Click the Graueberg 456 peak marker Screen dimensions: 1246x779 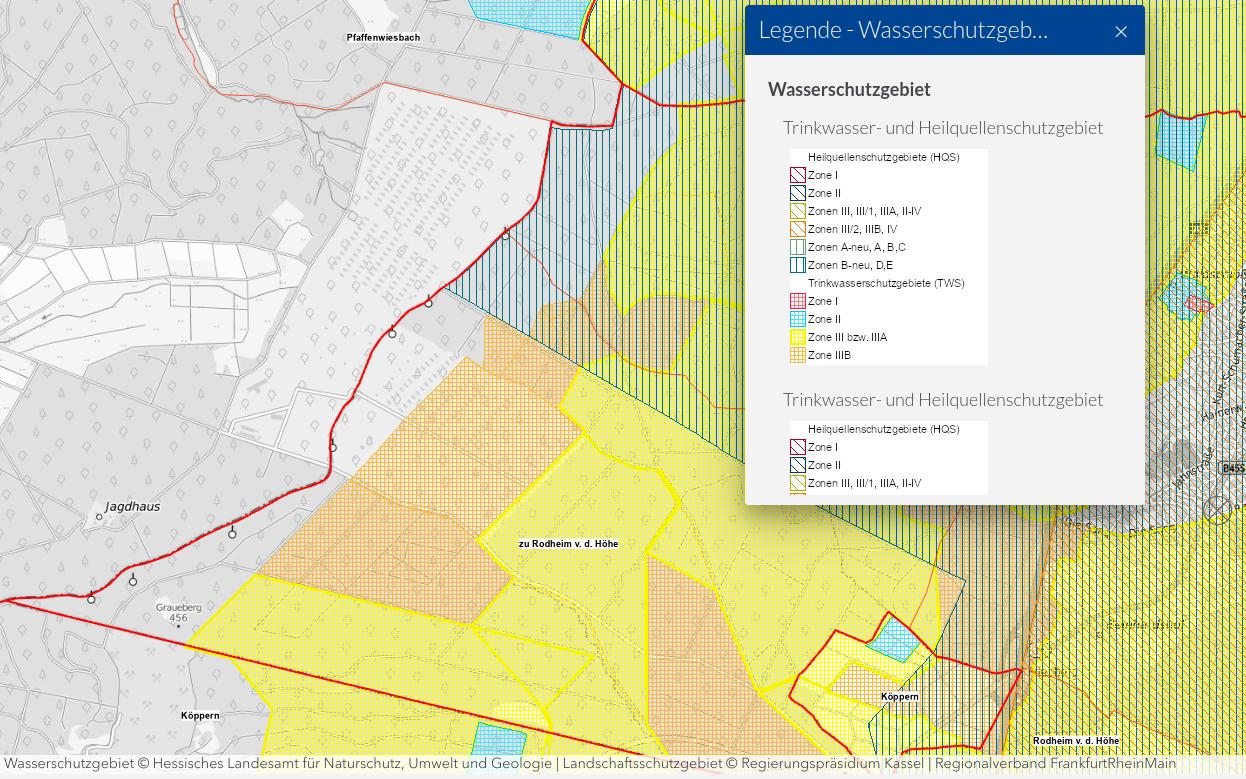178,613
